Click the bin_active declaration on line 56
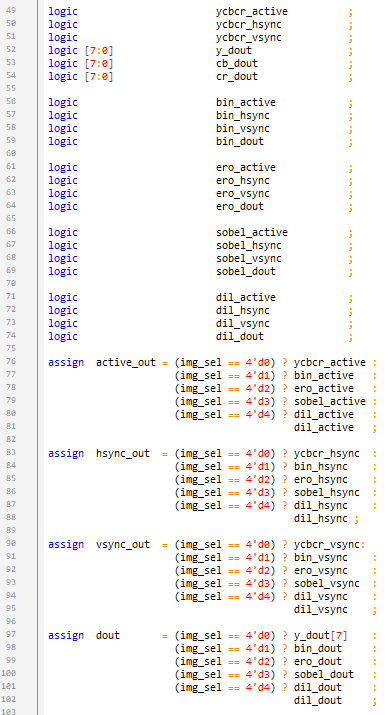 coord(246,102)
